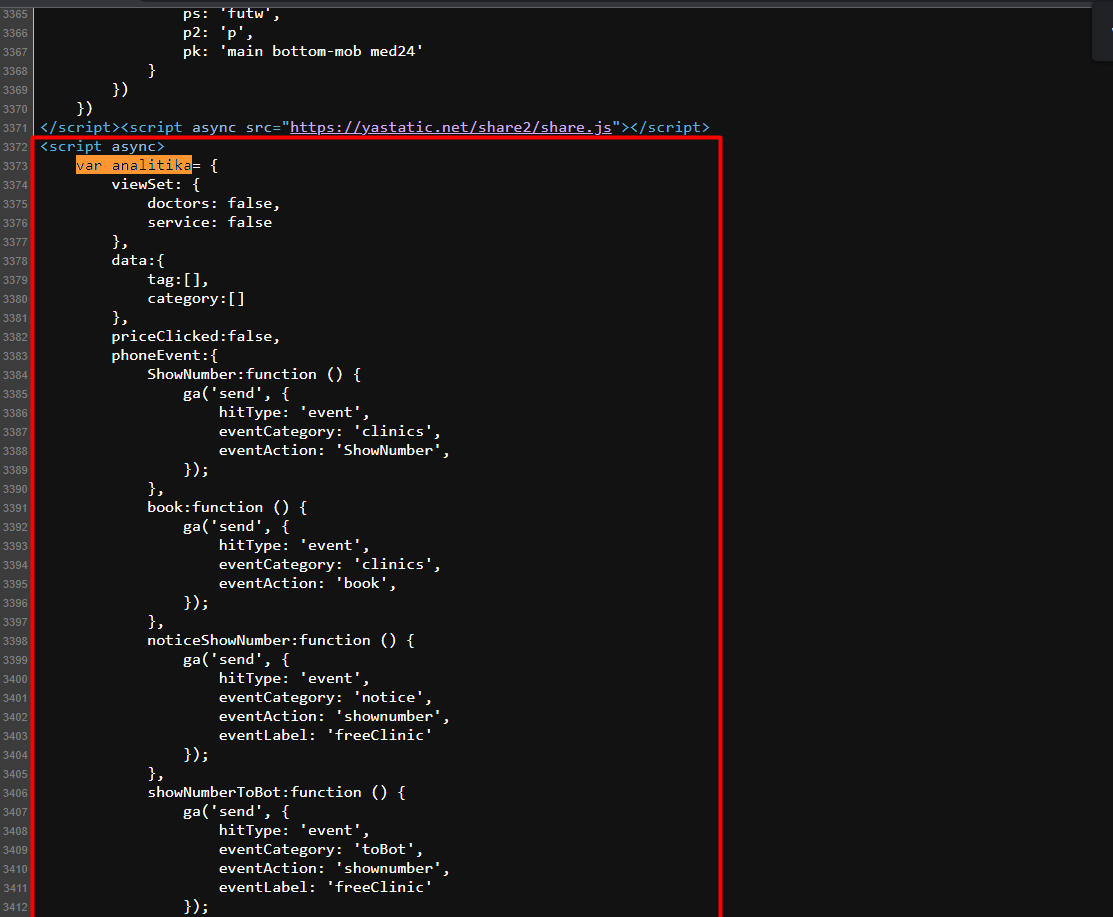
Task: Click line number 3391 in the gutter
Action: pos(15,508)
